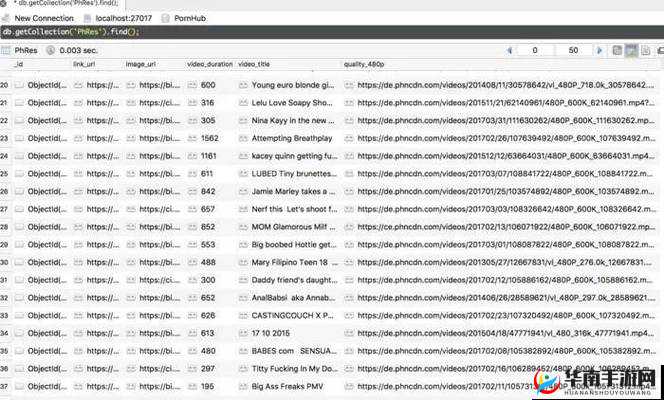This screenshot has height=400, width=664.
Task: Click the video_title column header
Action: tap(254, 64)
